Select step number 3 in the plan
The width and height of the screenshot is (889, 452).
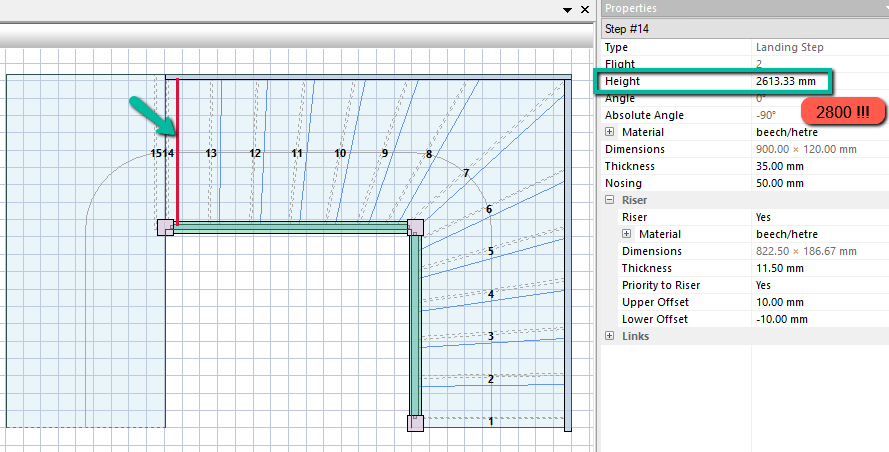491,336
